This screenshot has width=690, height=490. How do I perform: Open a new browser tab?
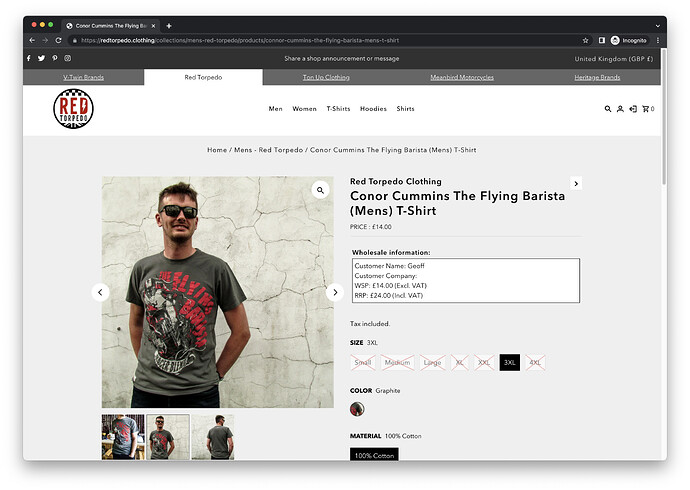(169, 26)
